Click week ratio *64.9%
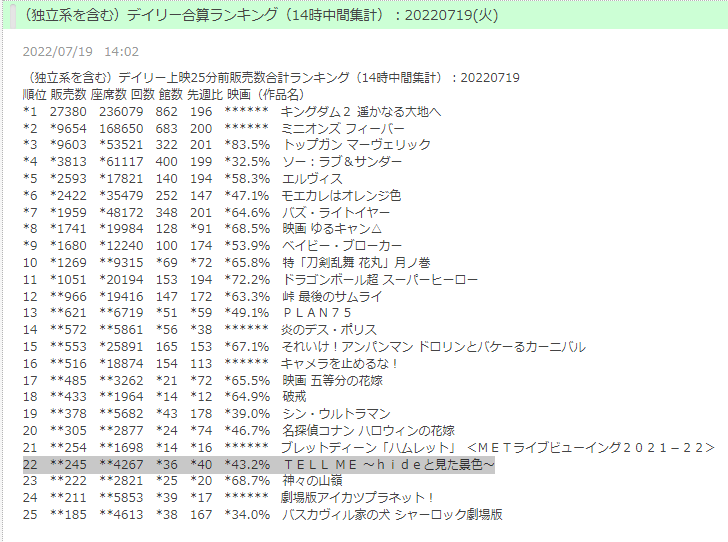This screenshot has width=728, height=542. (247, 397)
